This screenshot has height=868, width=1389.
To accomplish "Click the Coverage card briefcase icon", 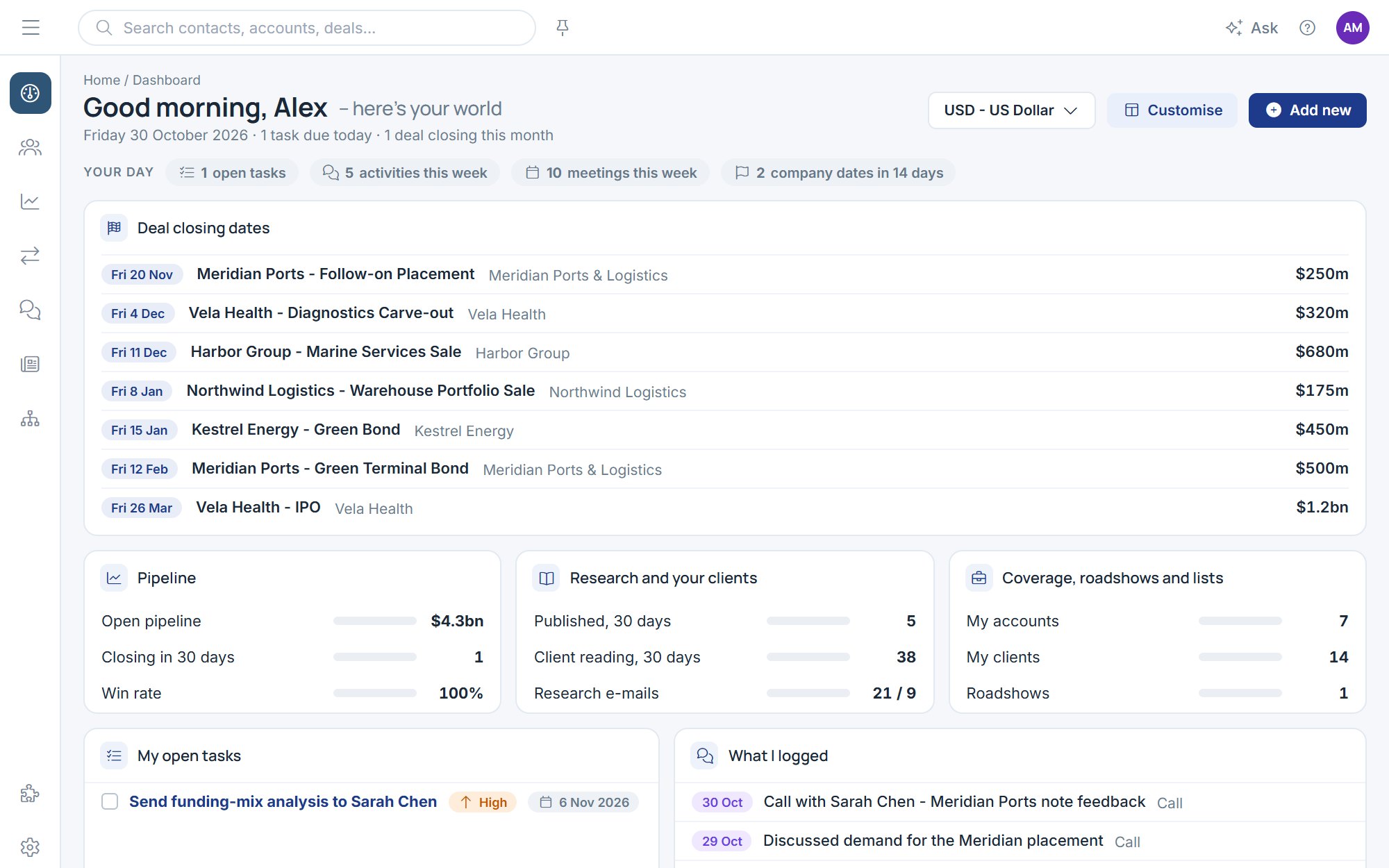I will [979, 578].
